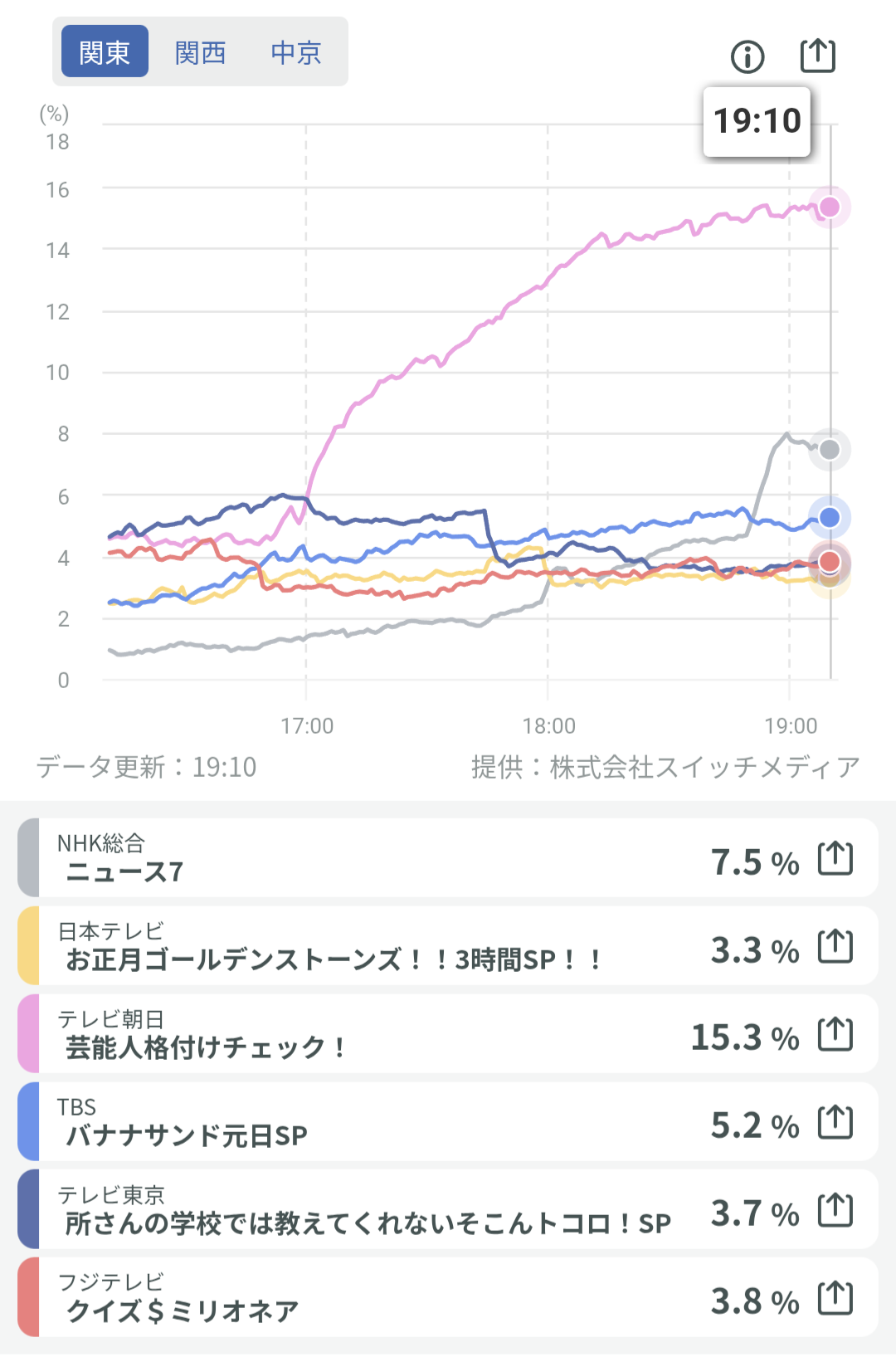Click the pink テレビ朝日 color bar
The image size is (896, 1357).
(x=28, y=1034)
